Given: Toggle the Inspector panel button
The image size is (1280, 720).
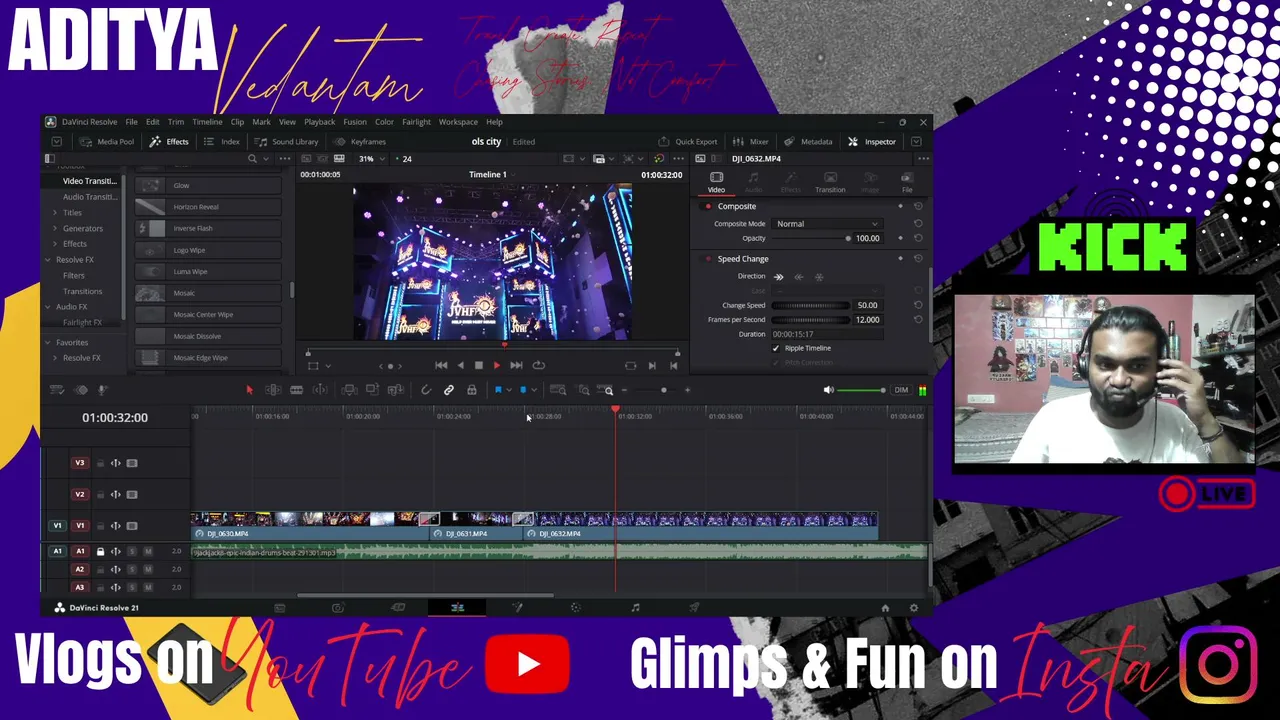Looking at the screenshot, I should tap(872, 142).
